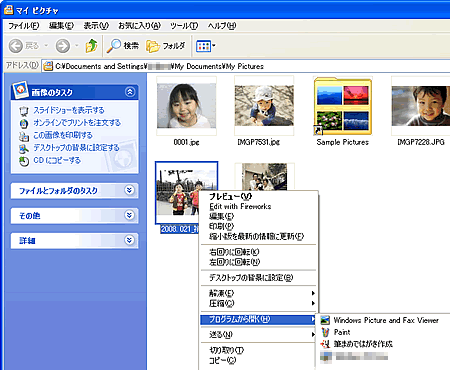Click the set desktop background task icon
The height and width of the screenshot is (370, 450).
pos(23,149)
